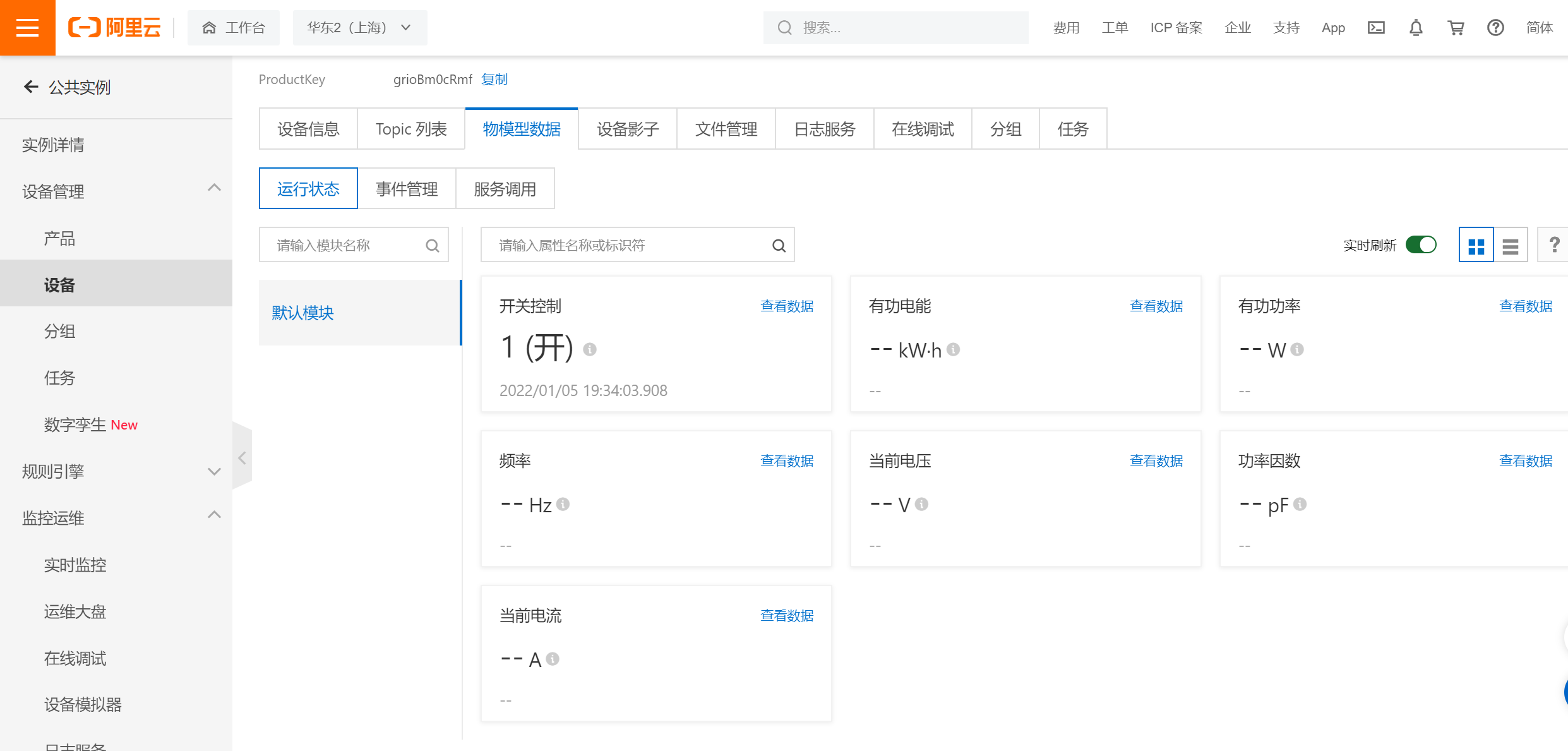Click the Alibaba Cloud logo
The image size is (1568, 751).
114,27
